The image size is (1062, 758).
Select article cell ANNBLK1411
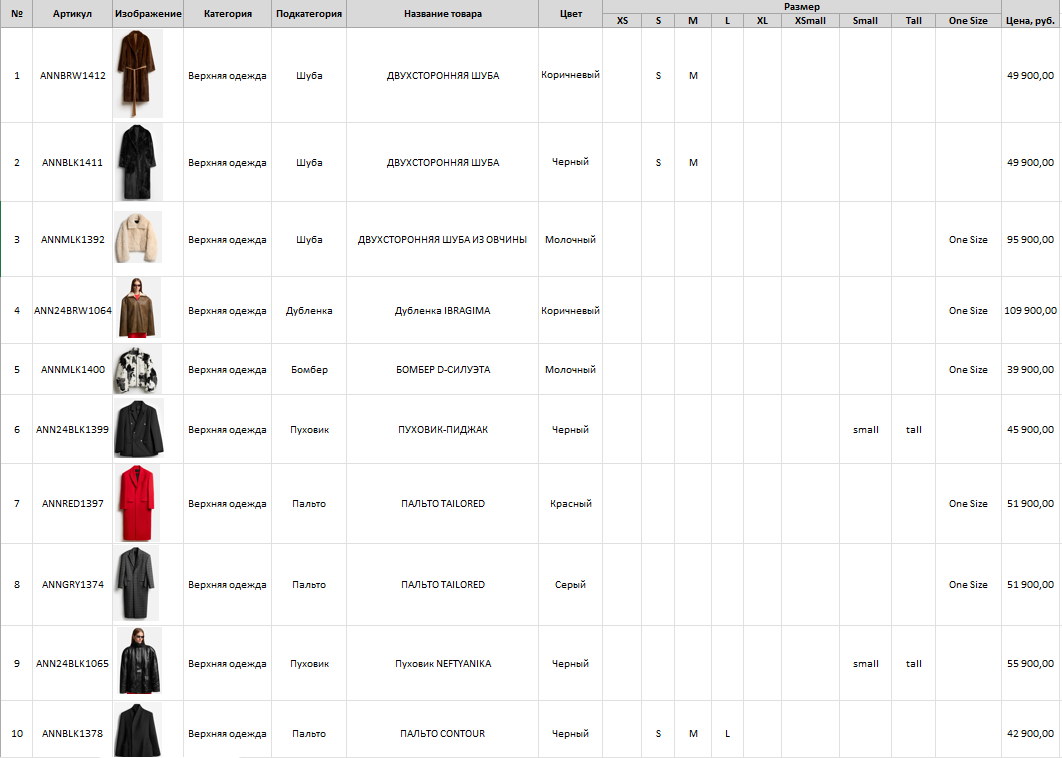click(x=72, y=163)
